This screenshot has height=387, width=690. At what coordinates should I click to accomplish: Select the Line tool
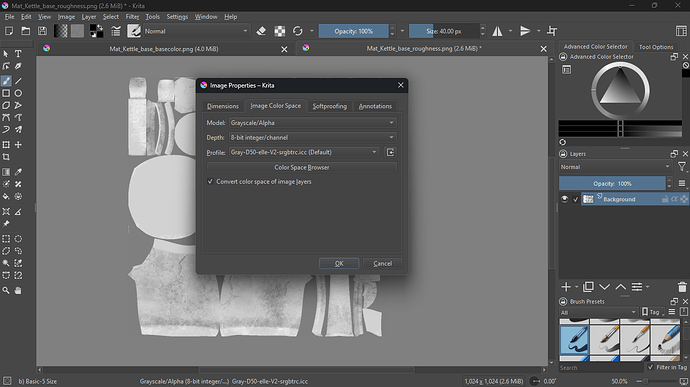coord(18,81)
